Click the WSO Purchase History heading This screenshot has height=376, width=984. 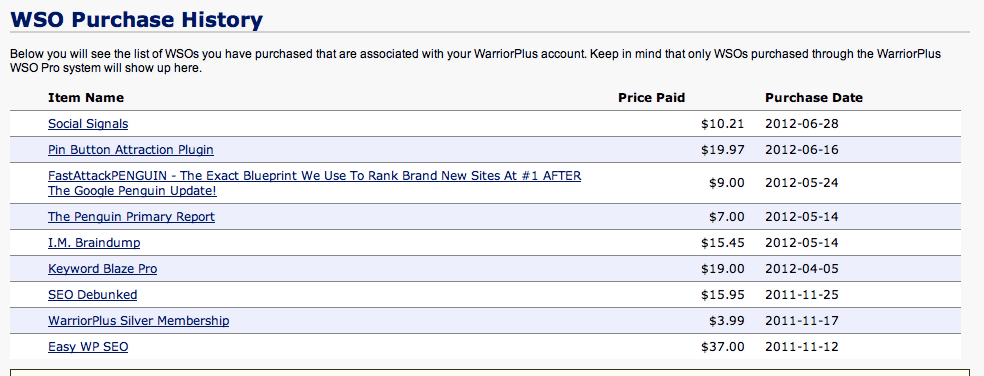pos(136,20)
